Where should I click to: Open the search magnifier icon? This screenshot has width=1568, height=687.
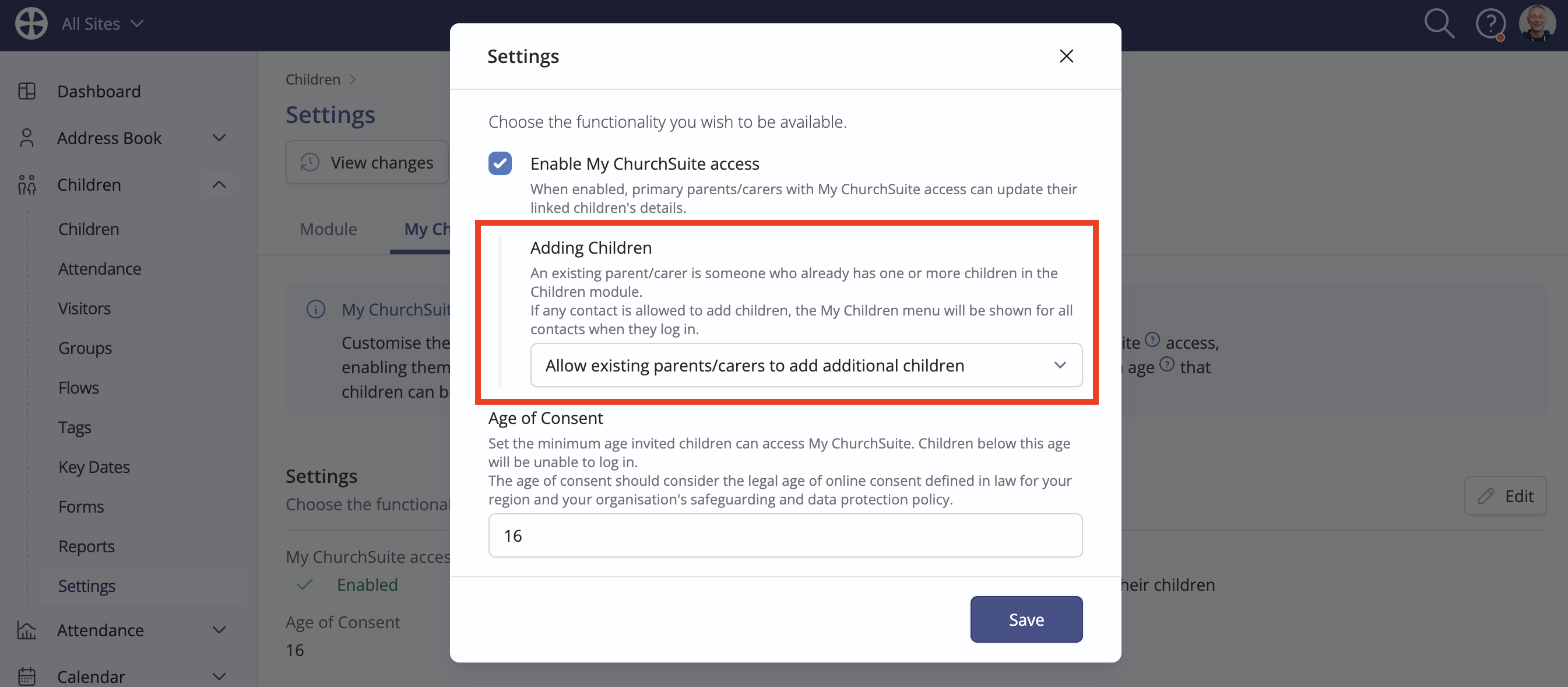click(1439, 24)
